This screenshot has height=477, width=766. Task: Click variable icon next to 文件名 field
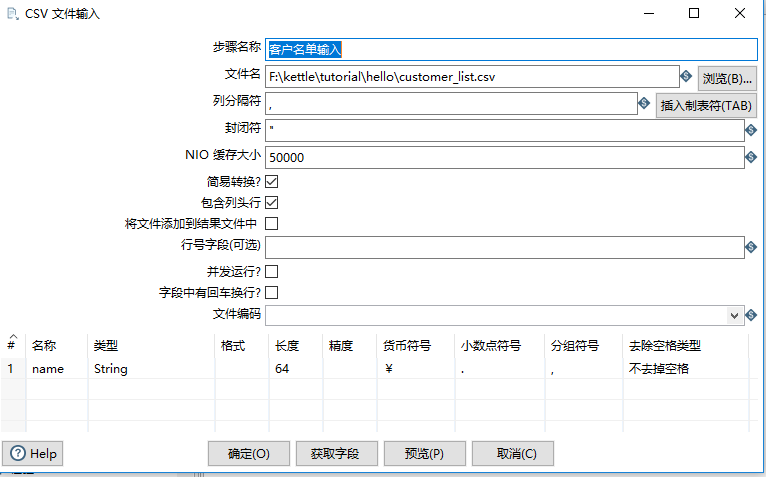coord(686,76)
